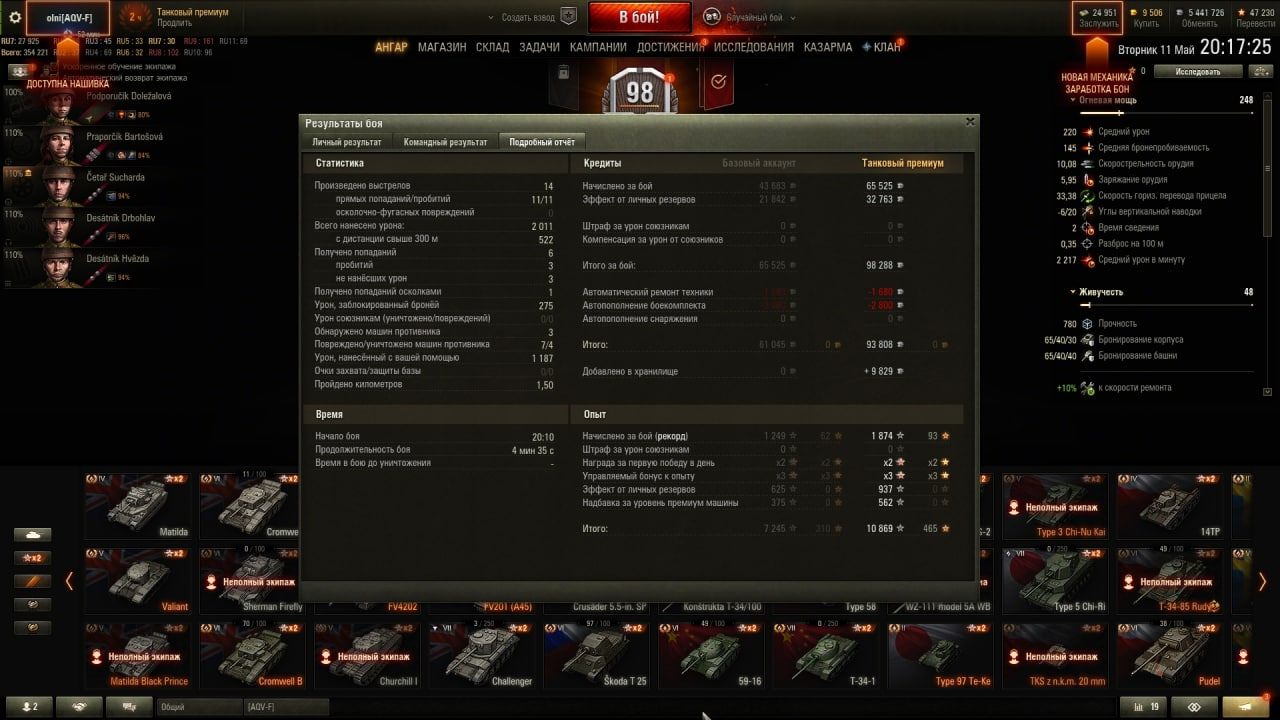Screen dimensions: 1280x720
Task: Open the chat channels icon button
Action: pyautogui.click(x=129, y=706)
